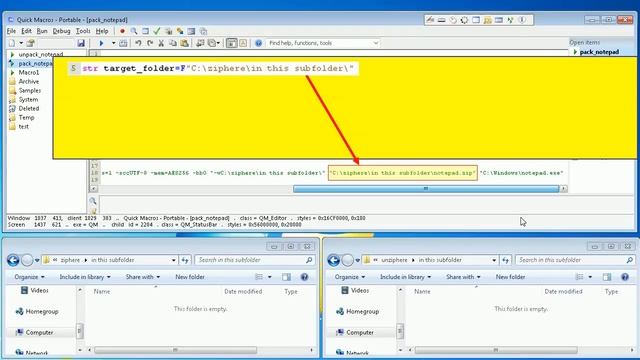Sort by Name column in the unziphere window

click(x=422, y=291)
